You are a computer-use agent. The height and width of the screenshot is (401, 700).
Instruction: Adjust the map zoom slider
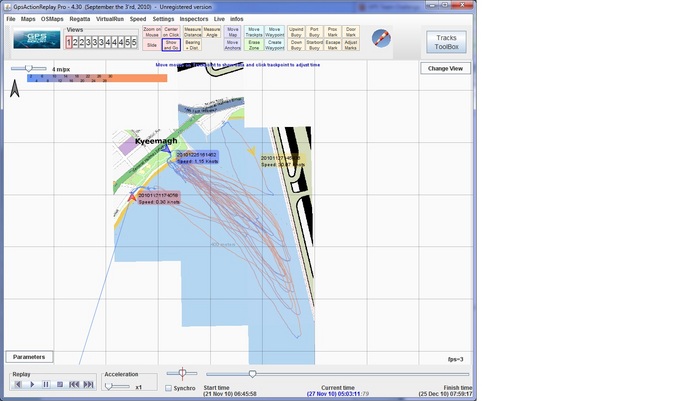coord(29,68)
